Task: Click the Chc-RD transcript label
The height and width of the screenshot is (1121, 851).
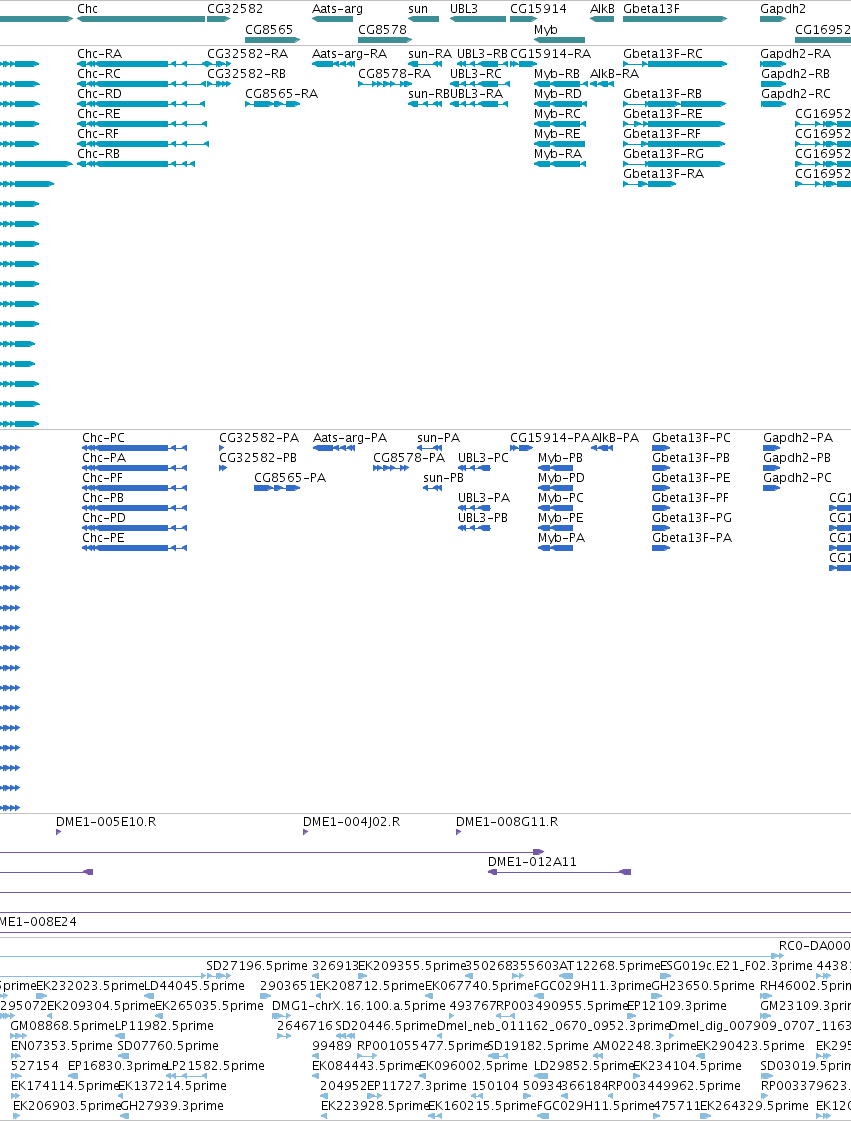Action: coord(99,94)
